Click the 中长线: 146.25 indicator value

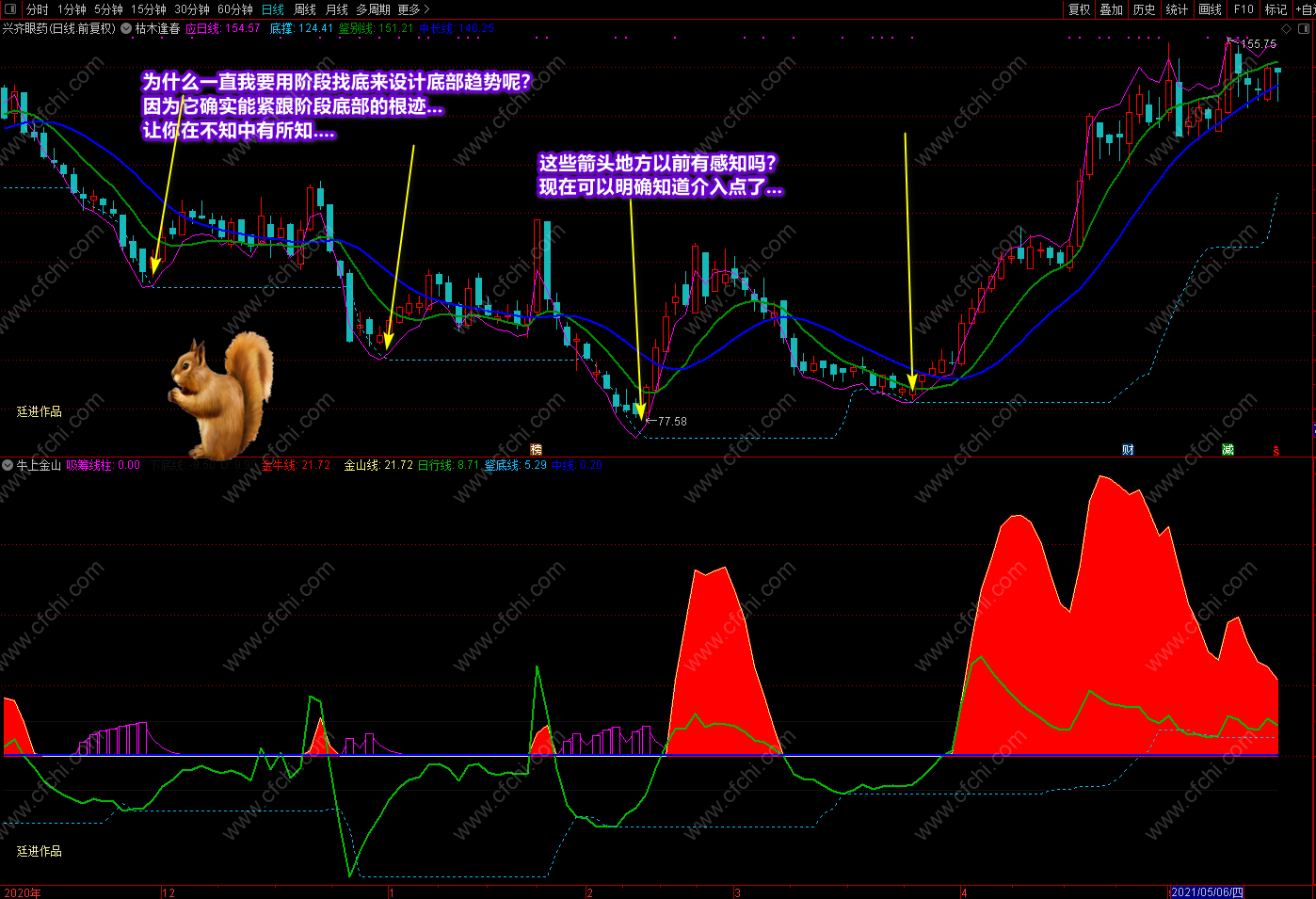pyautogui.click(x=456, y=28)
